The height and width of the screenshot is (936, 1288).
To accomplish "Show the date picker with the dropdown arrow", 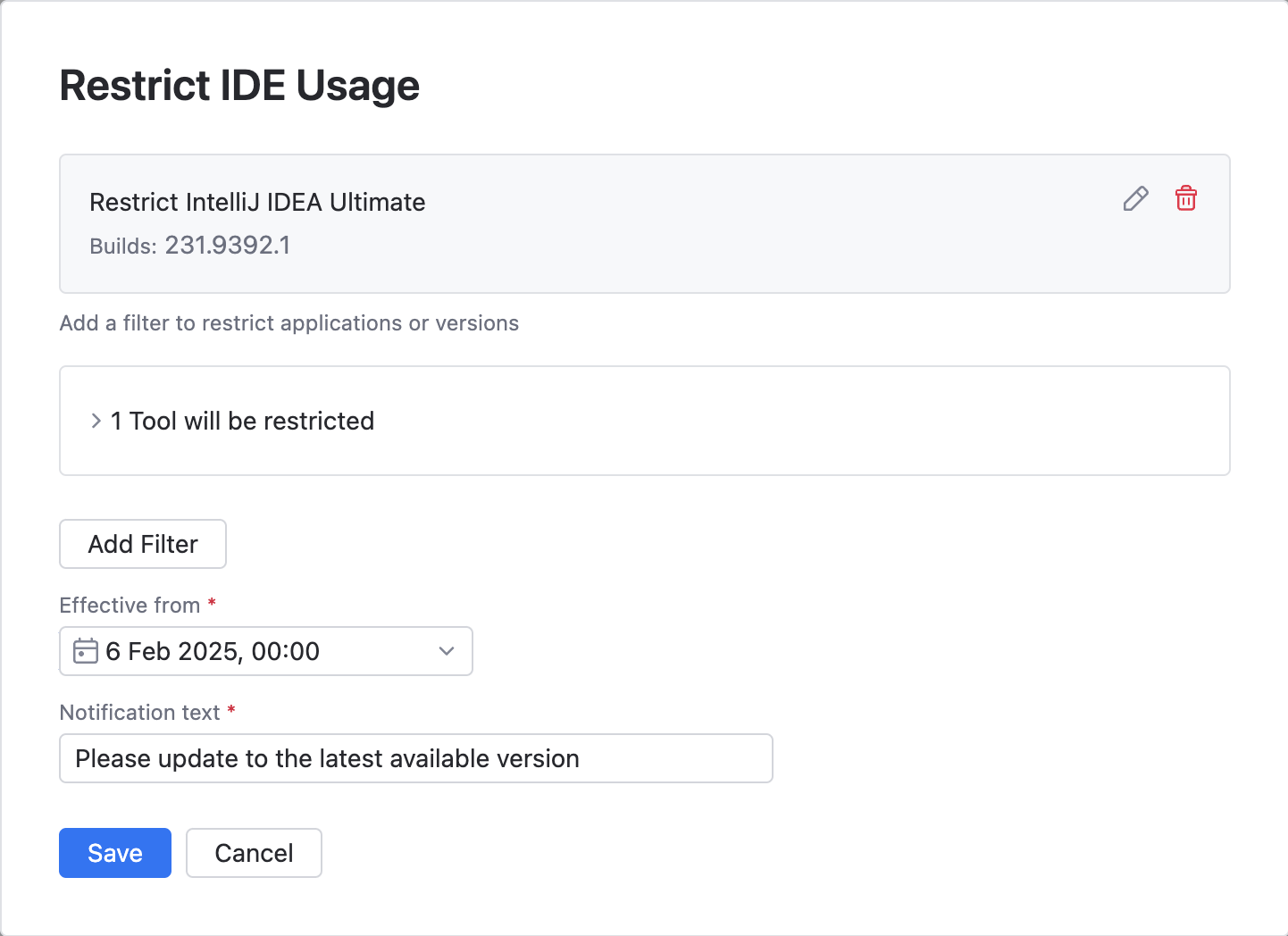I will click(445, 651).
